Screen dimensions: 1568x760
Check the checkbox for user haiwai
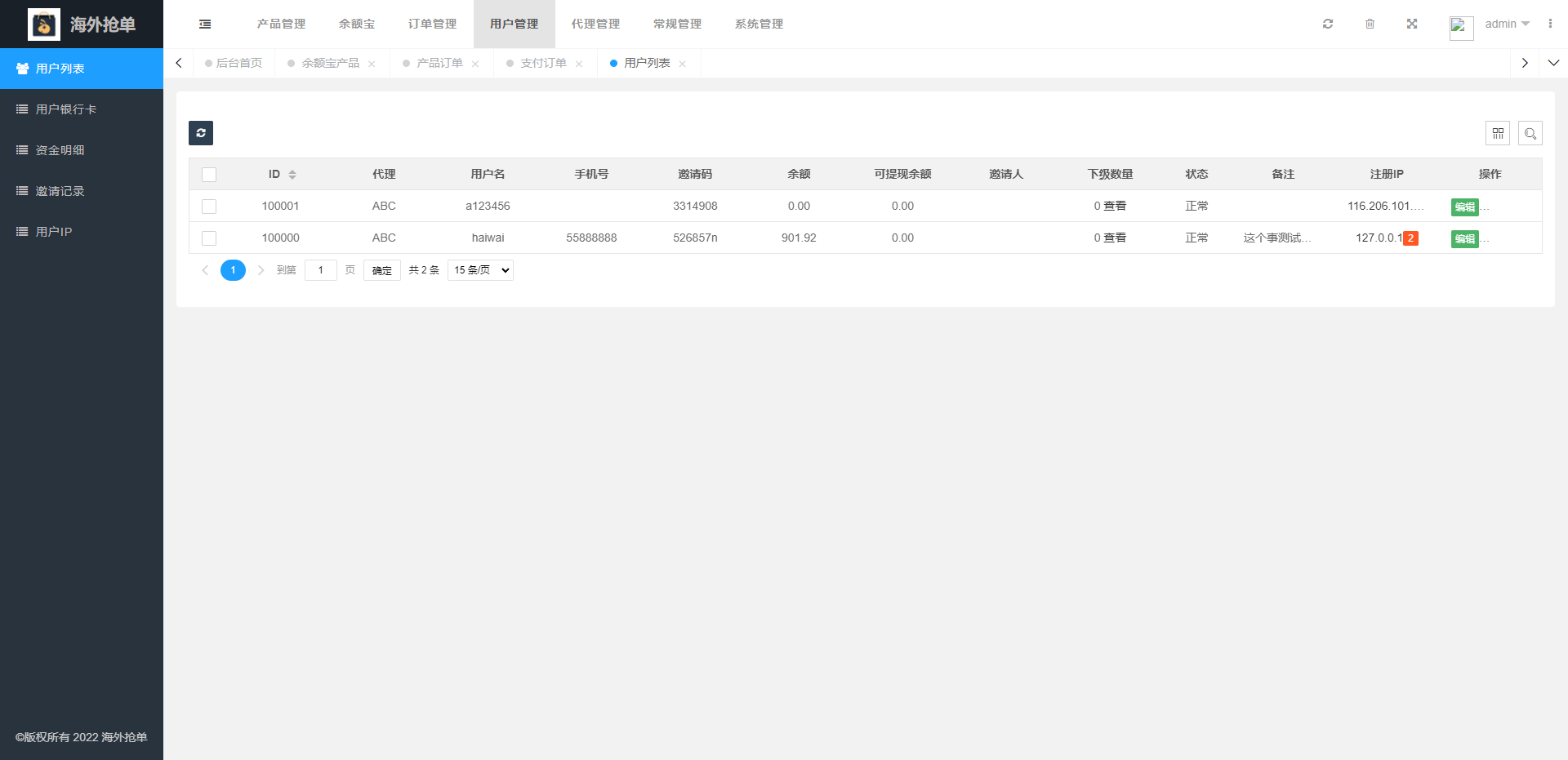pyautogui.click(x=209, y=238)
